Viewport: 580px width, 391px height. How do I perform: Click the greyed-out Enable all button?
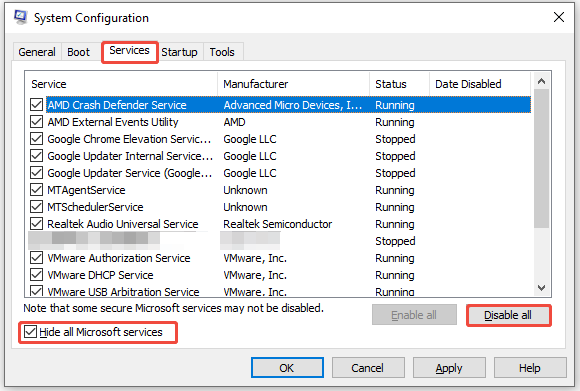(414, 315)
